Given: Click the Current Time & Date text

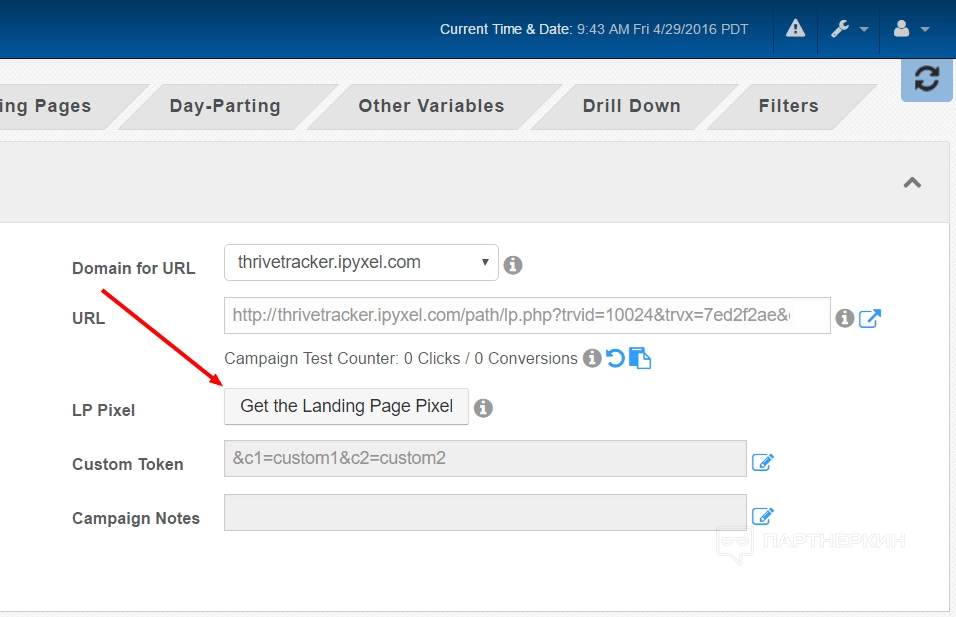Looking at the screenshot, I should click(594, 29).
